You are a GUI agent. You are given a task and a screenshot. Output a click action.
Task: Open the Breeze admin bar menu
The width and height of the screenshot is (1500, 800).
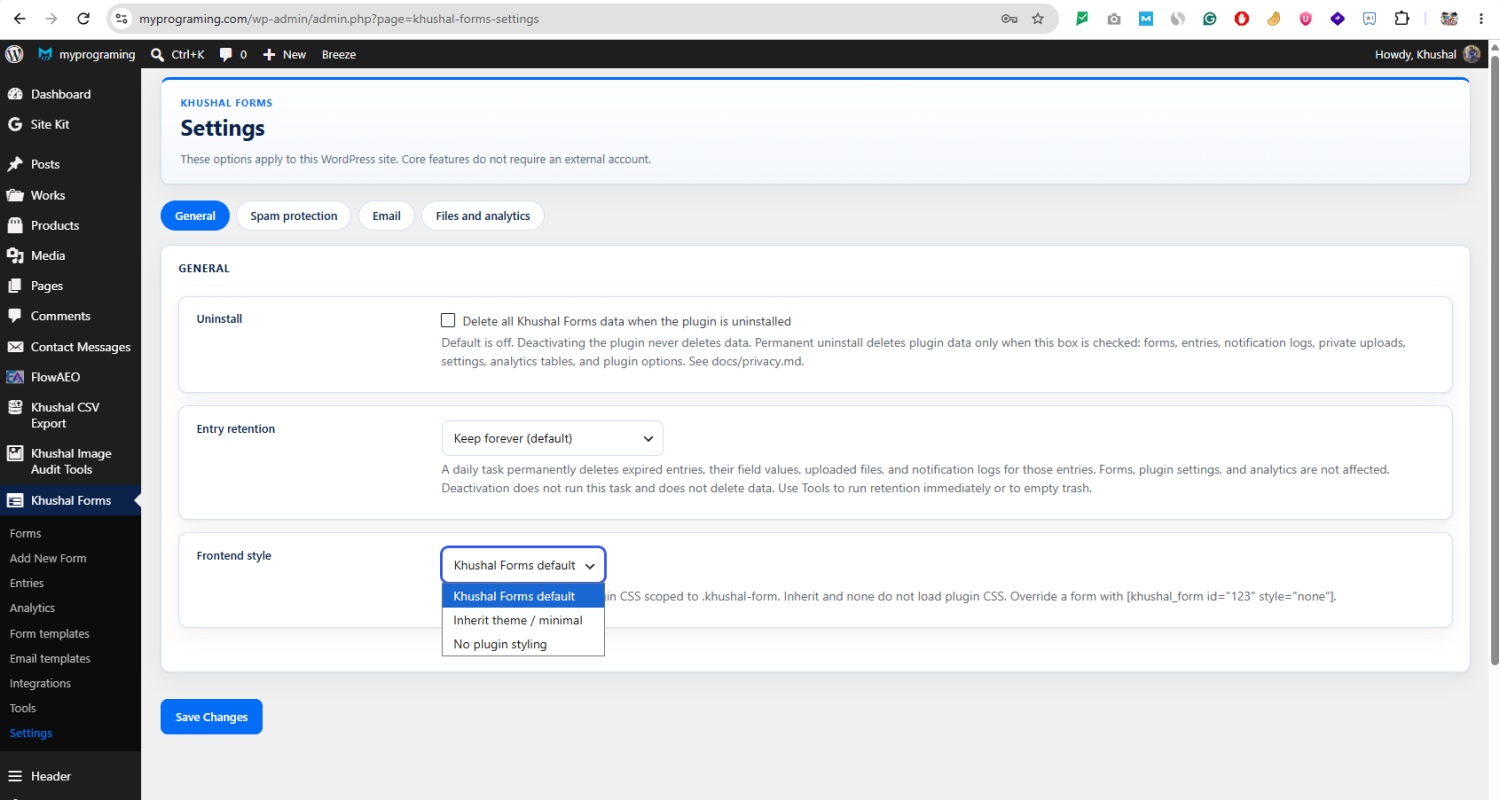click(x=339, y=54)
